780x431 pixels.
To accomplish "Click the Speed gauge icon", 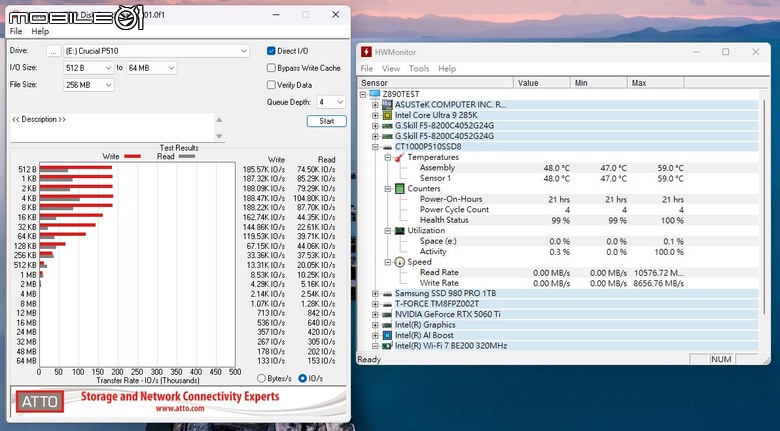I will point(399,262).
